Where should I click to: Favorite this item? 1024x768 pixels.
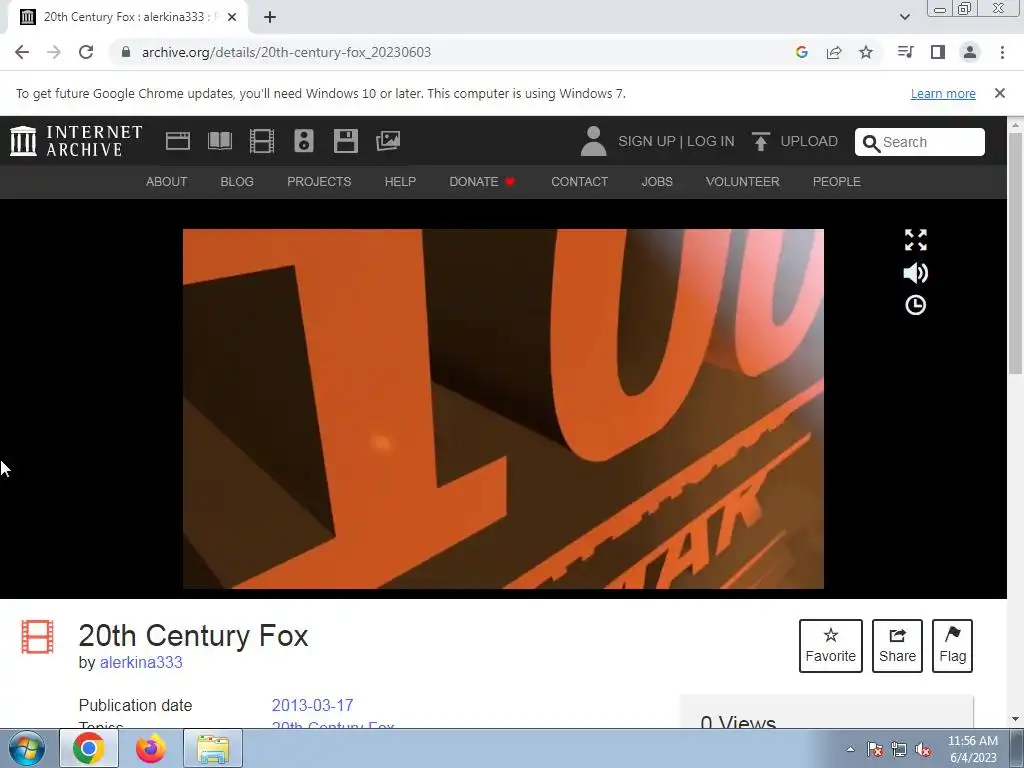coord(831,646)
